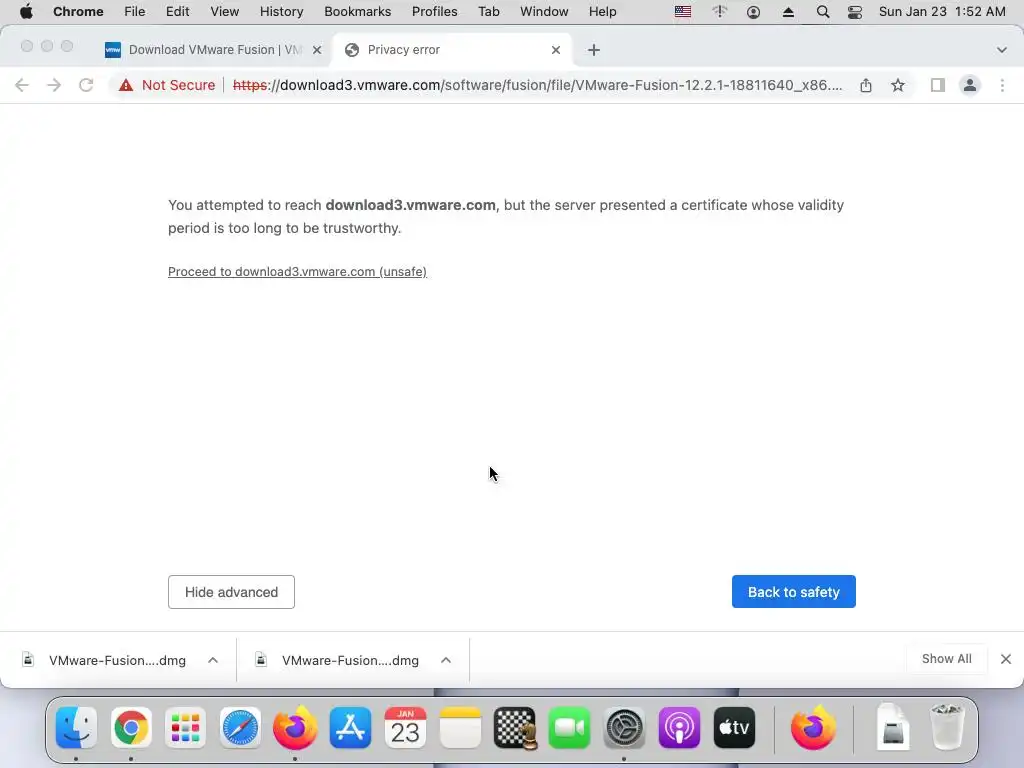Image resolution: width=1024 pixels, height=768 pixels.
Task: Open the File menu
Action: click(x=135, y=12)
